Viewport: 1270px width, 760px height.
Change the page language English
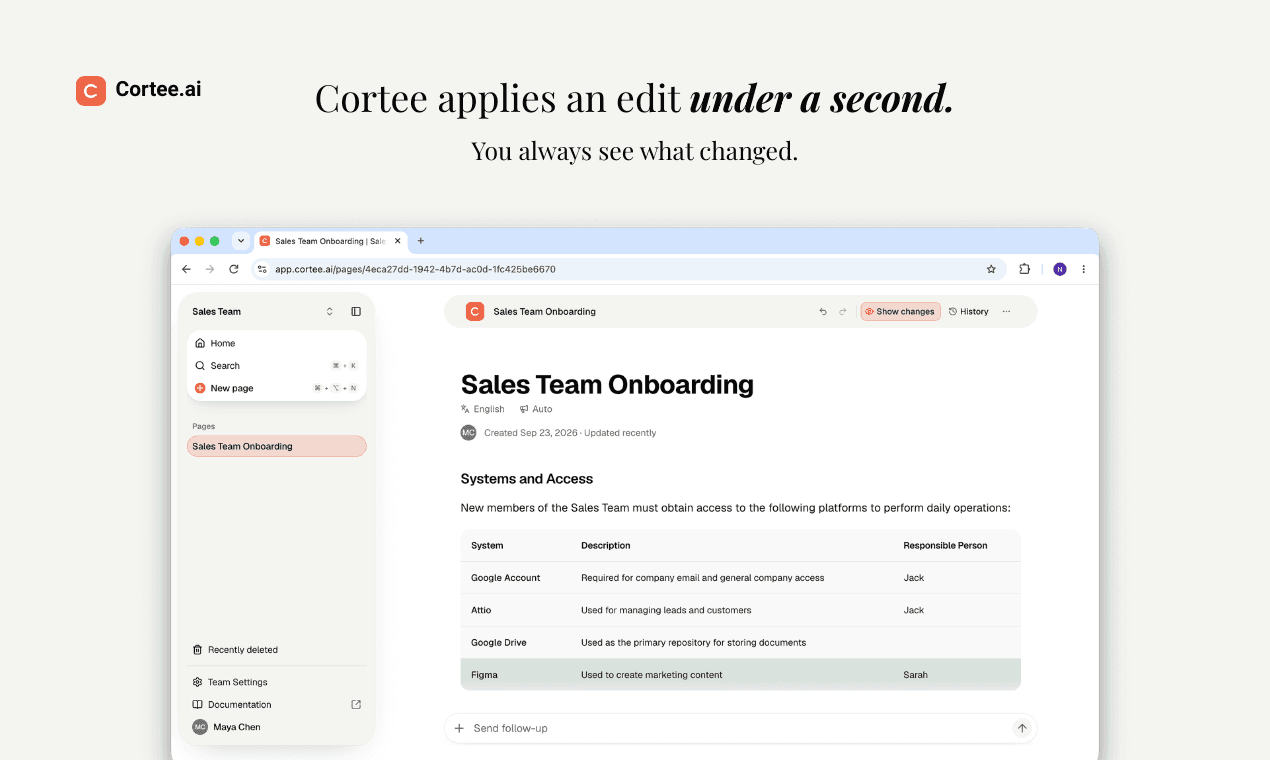483,409
